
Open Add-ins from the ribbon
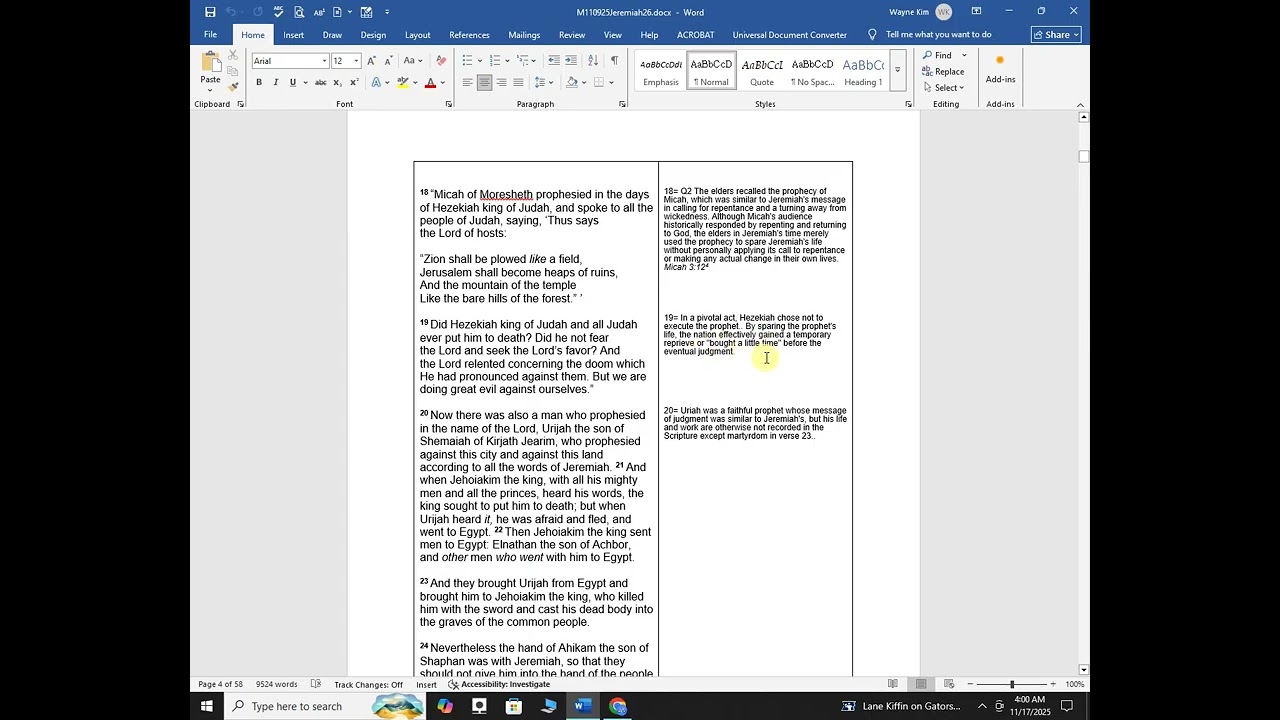point(1000,68)
